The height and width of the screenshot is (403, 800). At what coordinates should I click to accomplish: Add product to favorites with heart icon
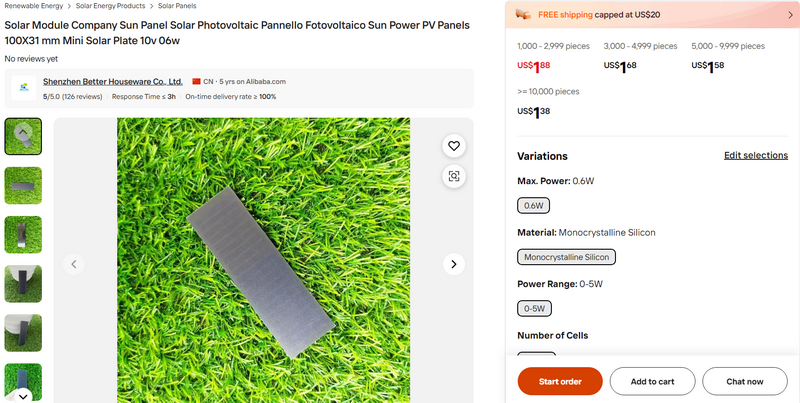point(454,146)
